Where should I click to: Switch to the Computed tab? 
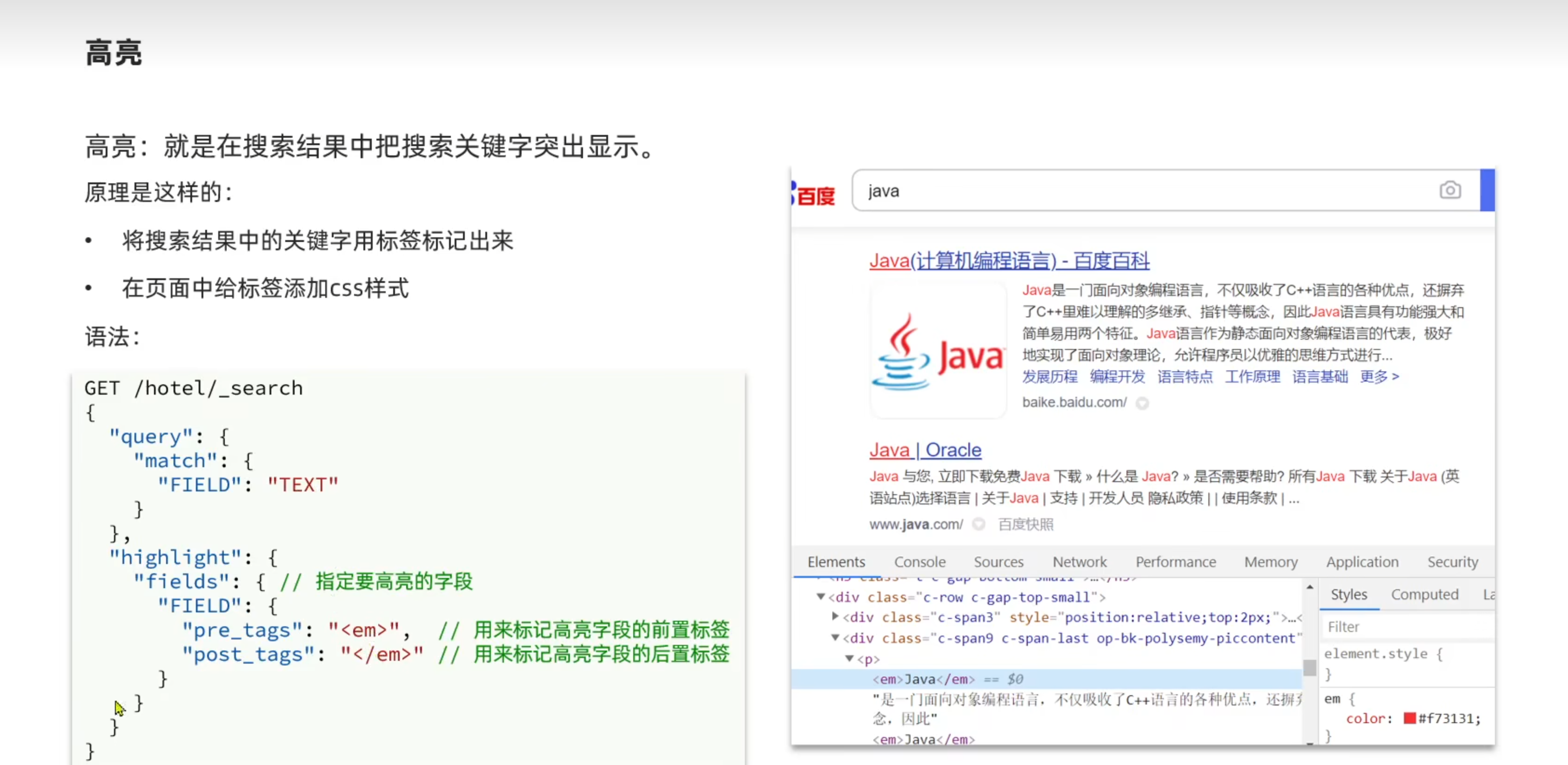pos(1425,595)
